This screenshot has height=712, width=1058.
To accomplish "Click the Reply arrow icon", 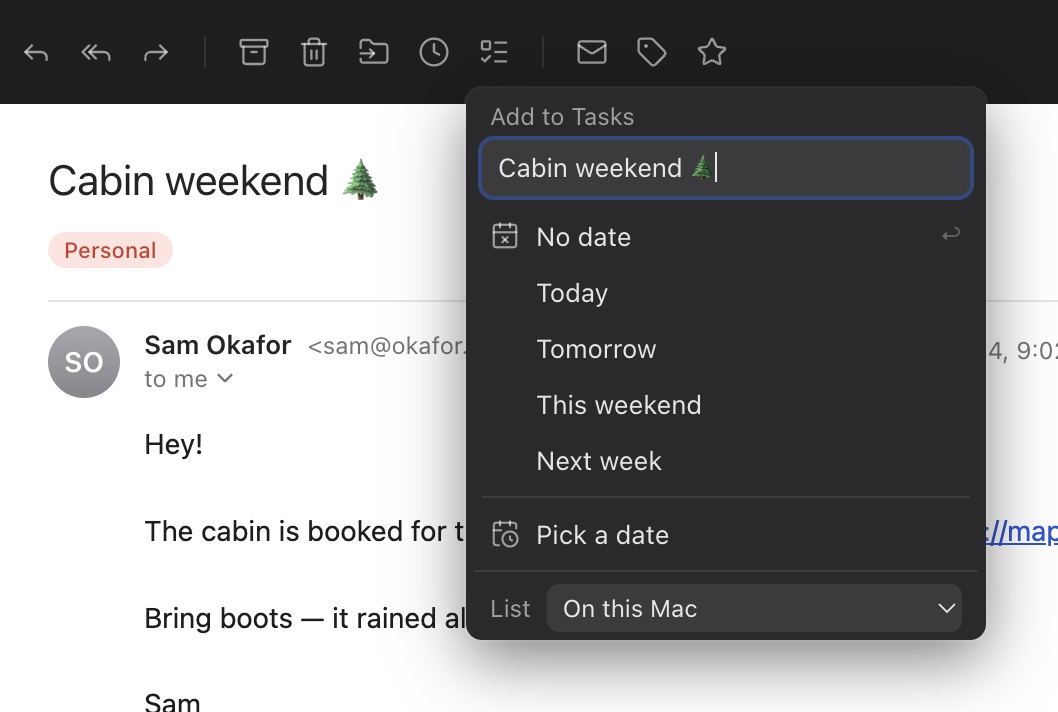I will coord(36,53).
